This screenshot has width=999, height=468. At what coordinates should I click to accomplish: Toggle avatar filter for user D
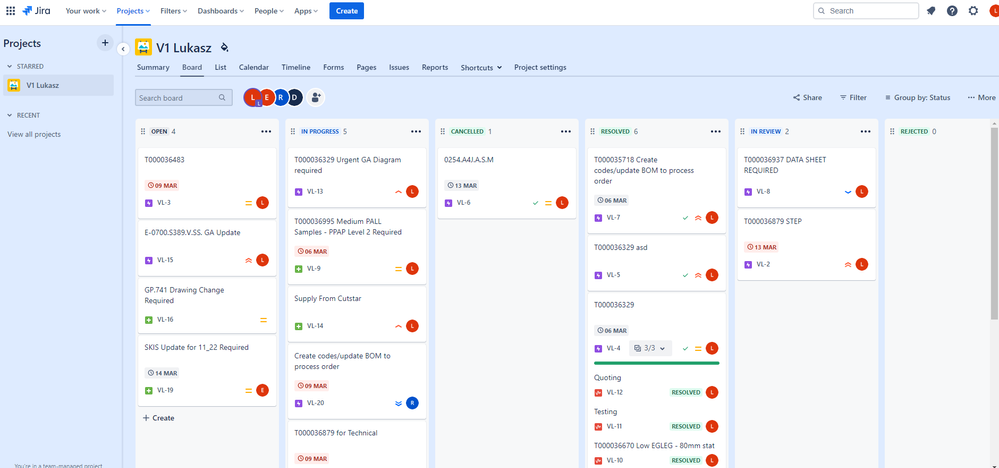(x=294, y=97)
